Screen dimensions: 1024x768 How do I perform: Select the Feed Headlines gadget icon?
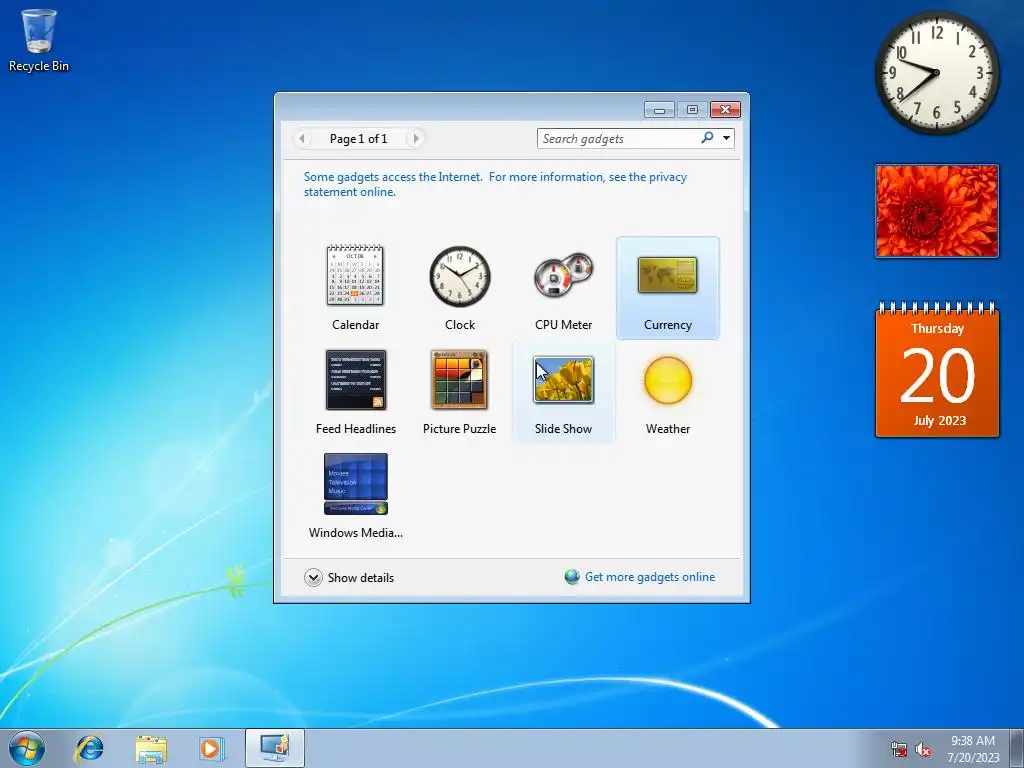(356, 379)
